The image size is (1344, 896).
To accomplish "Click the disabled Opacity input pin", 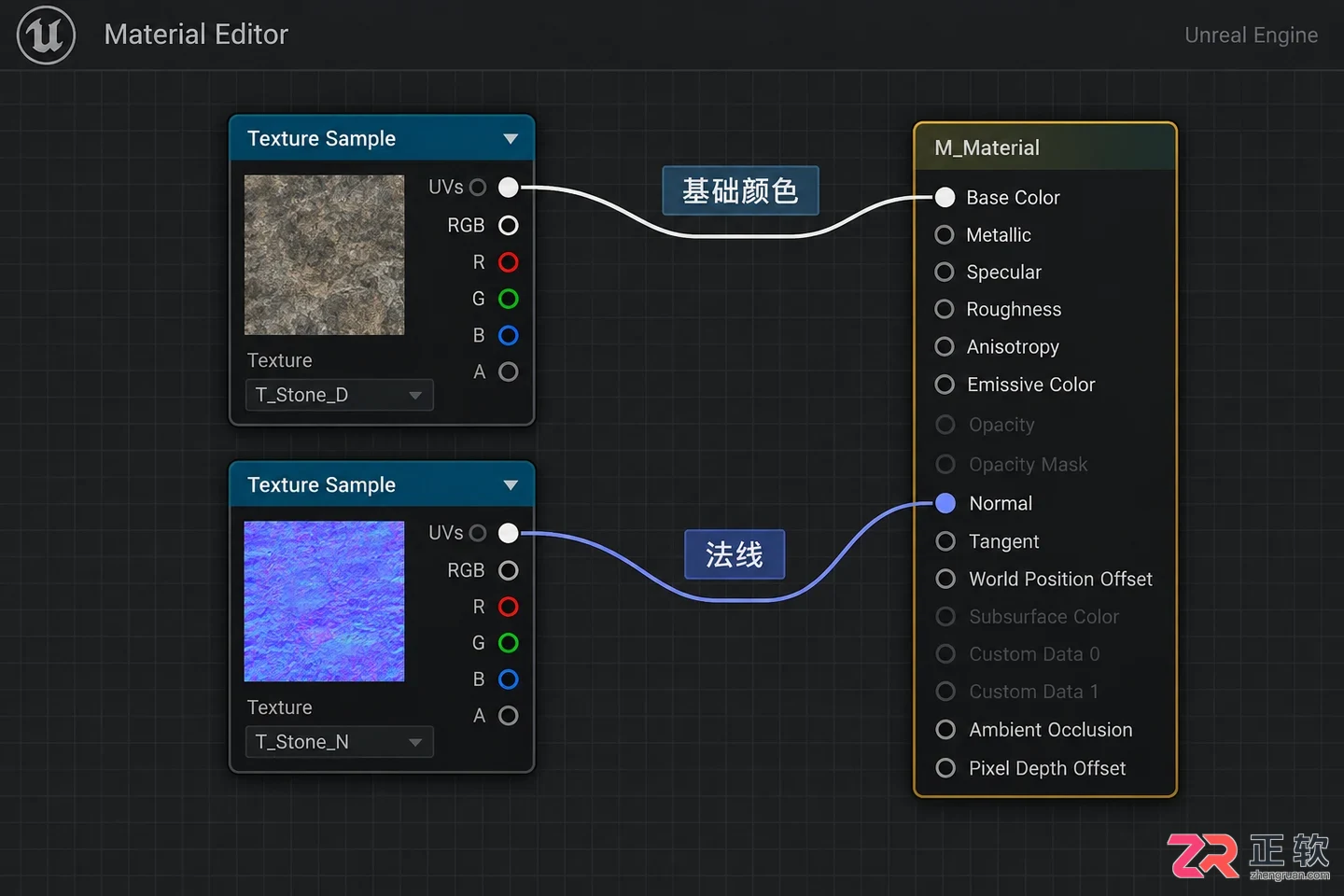I will point(945,425).
